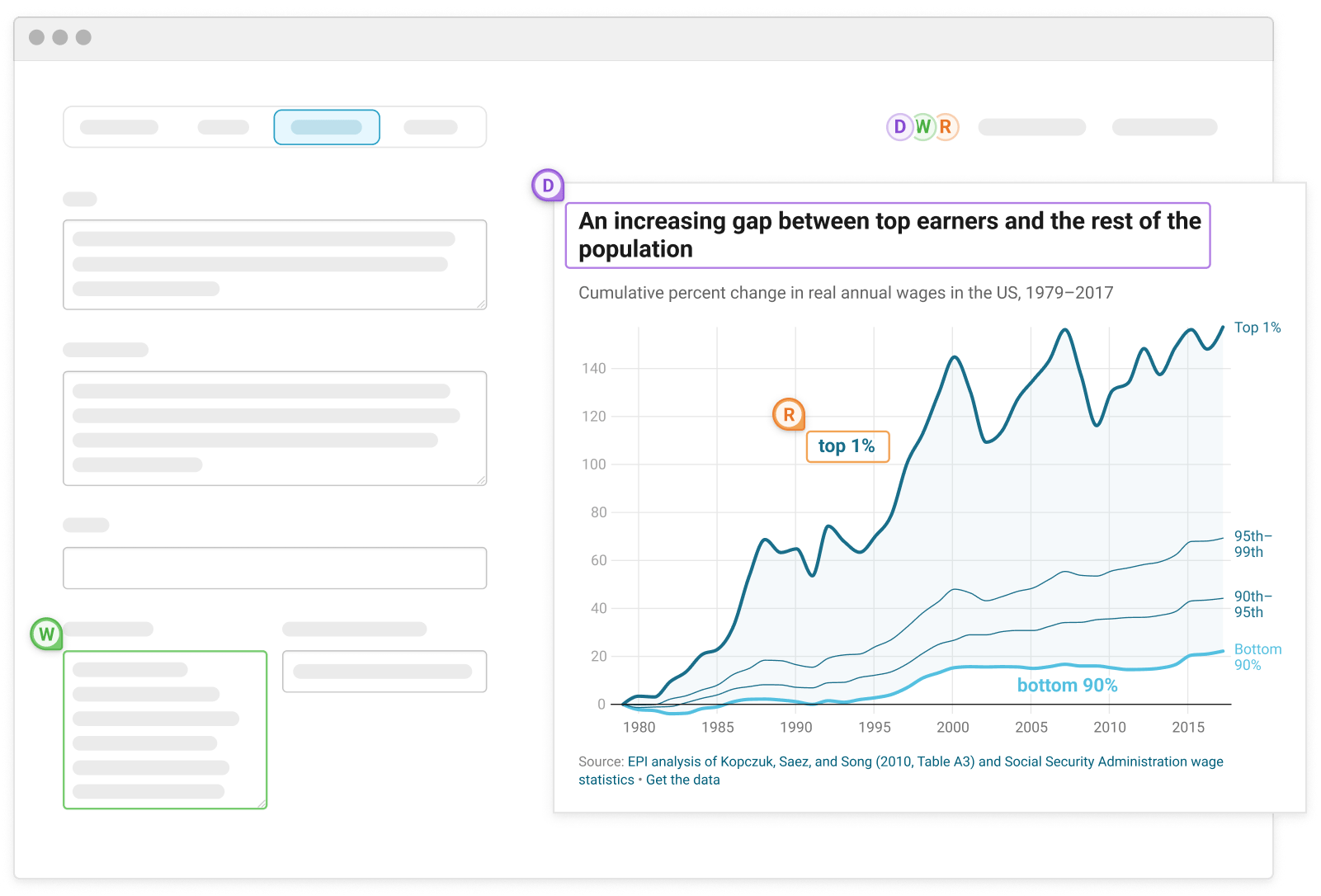
Task: Click the 'Top 1%' line end label
Action: point(1257,328)
